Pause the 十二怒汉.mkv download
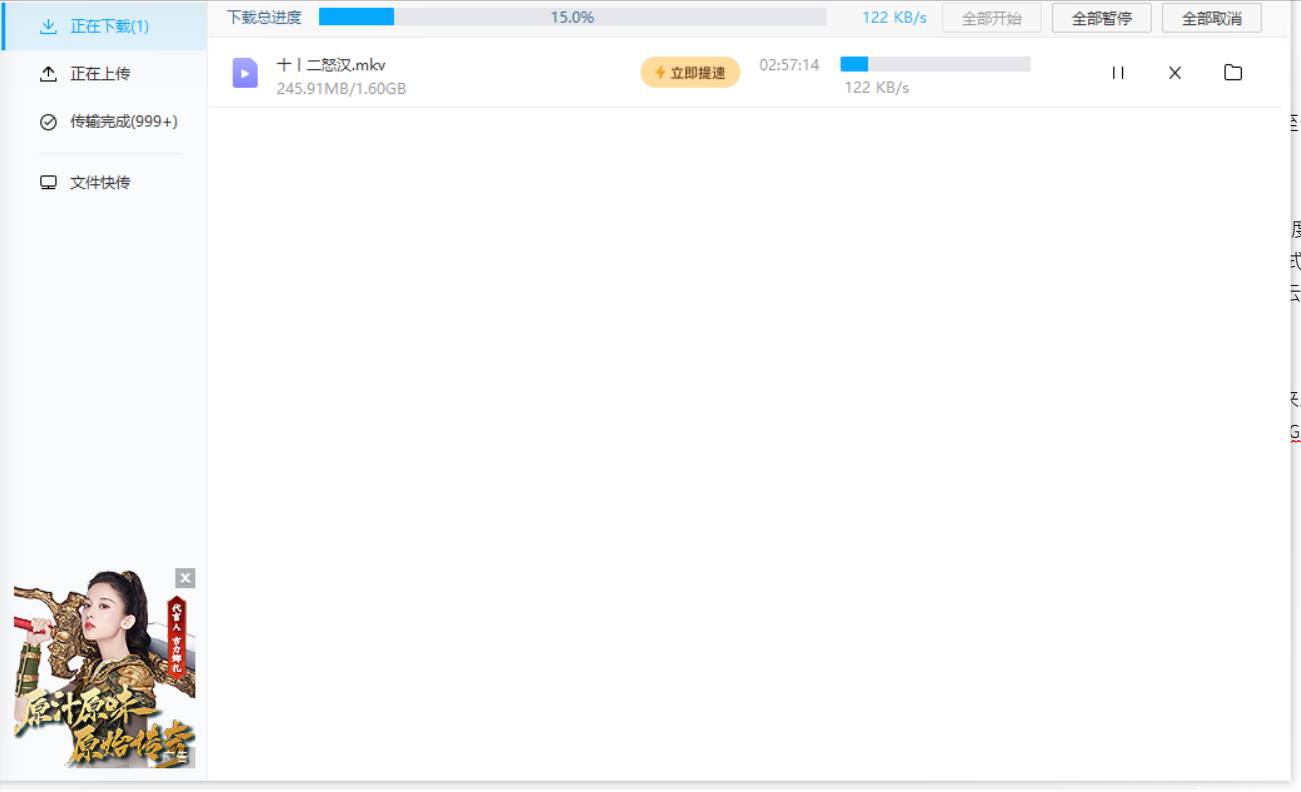This screenshot has width=1301, height=792. pos(1118,73)
